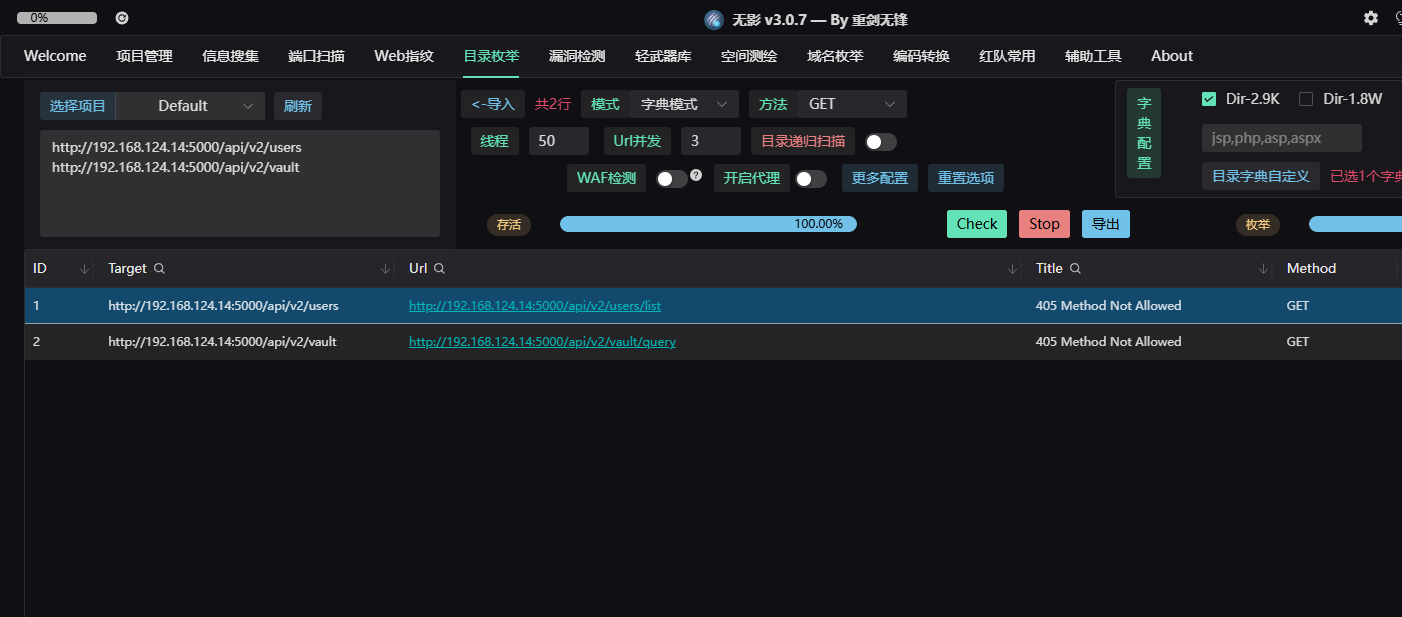Open the users/list URL link
Image resolution: width=1402 pixels, height=617 pixels.
click(x=535, y=306)
